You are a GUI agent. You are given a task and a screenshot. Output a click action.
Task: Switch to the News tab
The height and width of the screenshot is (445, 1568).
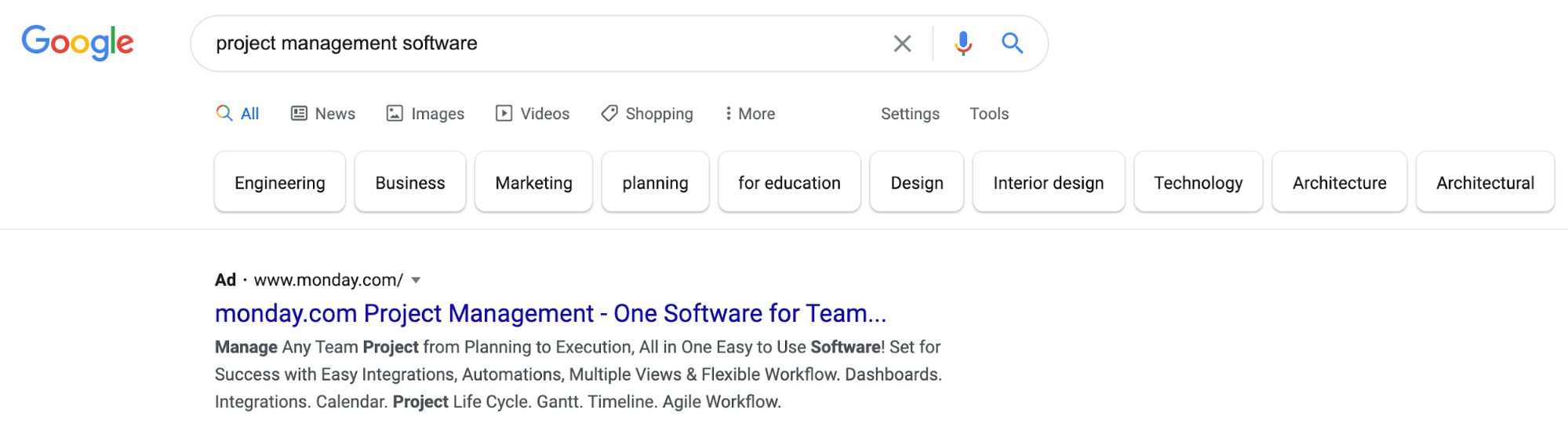click(323, 114)
